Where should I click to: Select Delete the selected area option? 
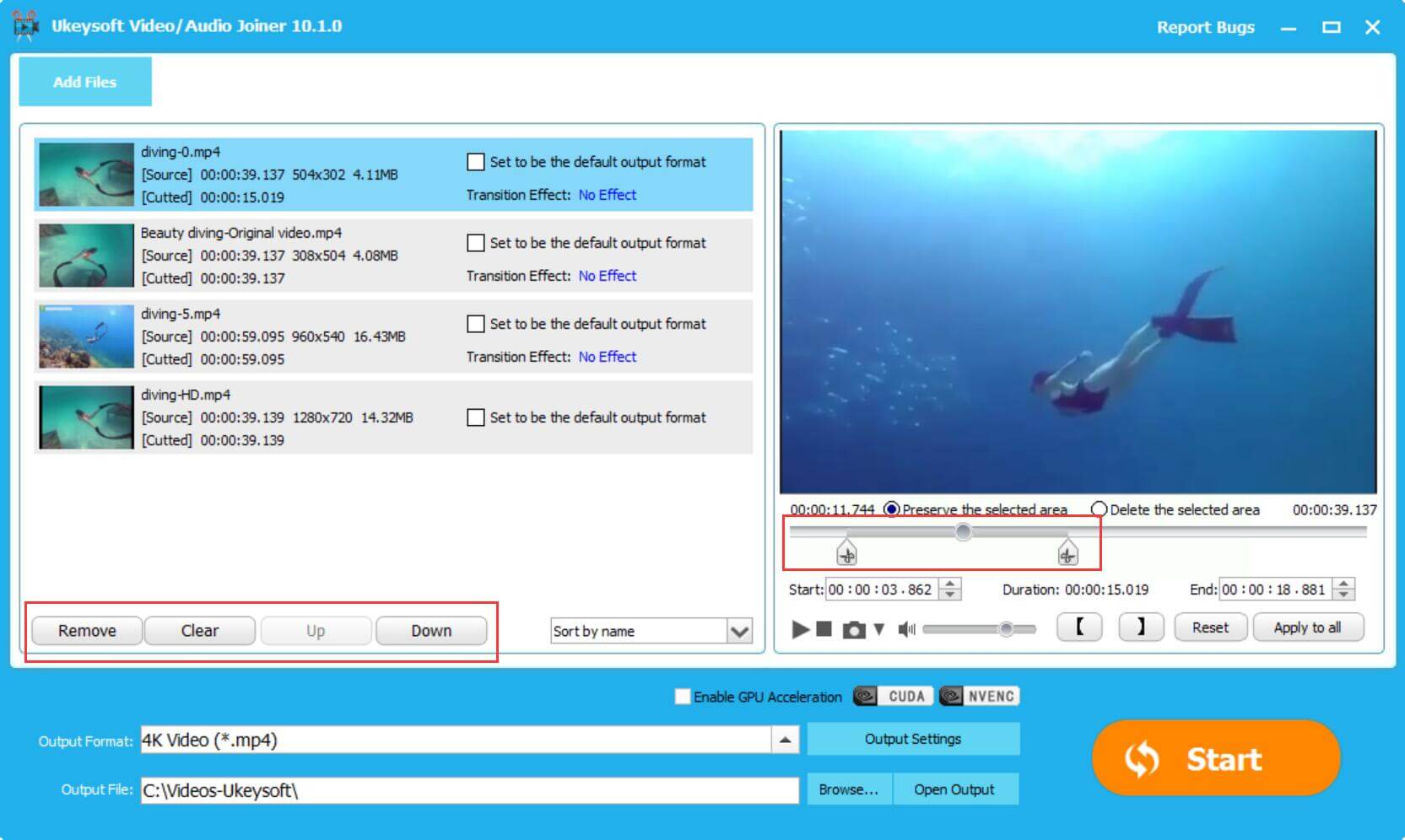point(1099,509)
